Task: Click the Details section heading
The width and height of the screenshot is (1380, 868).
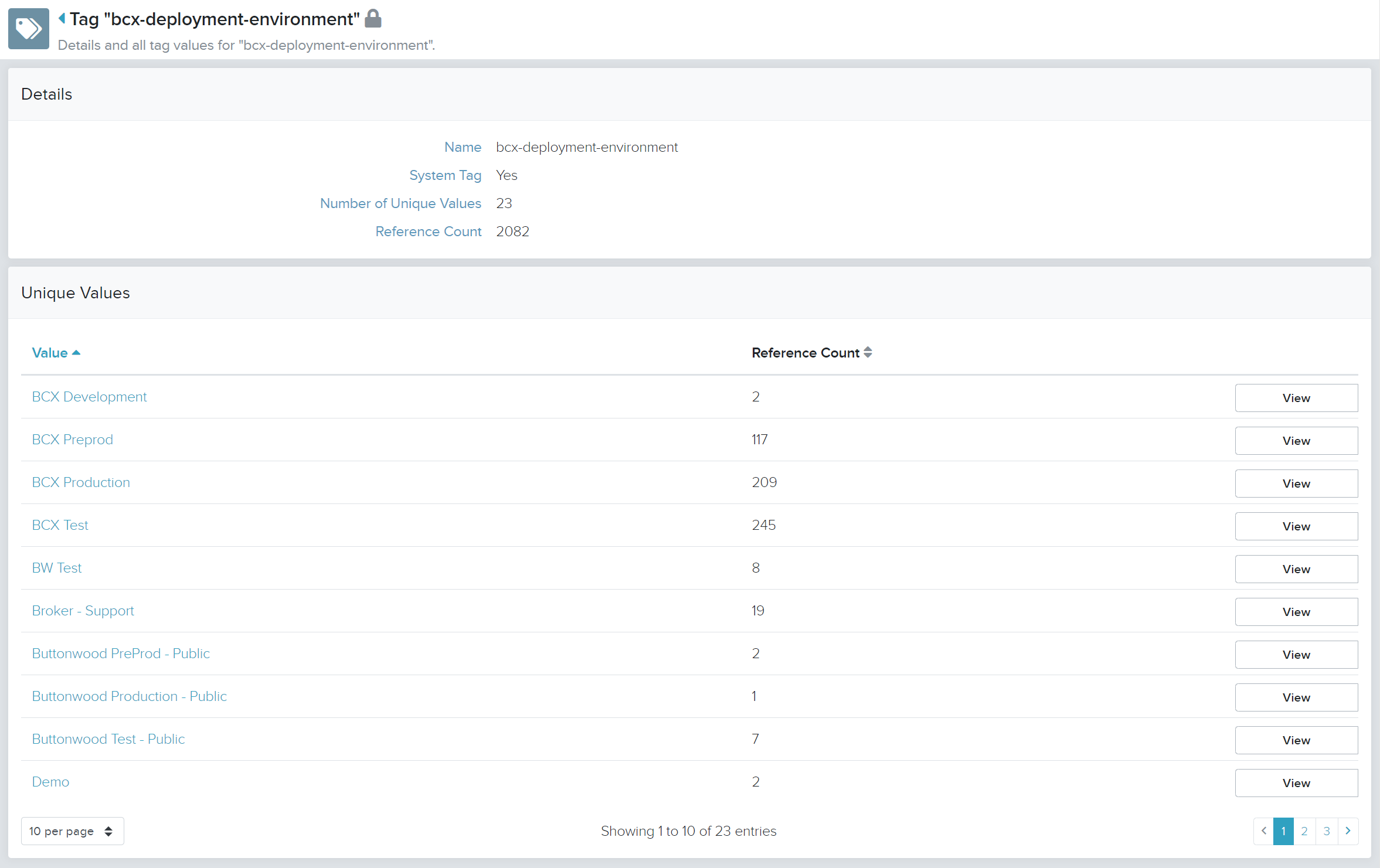Action: coord(46,94)
